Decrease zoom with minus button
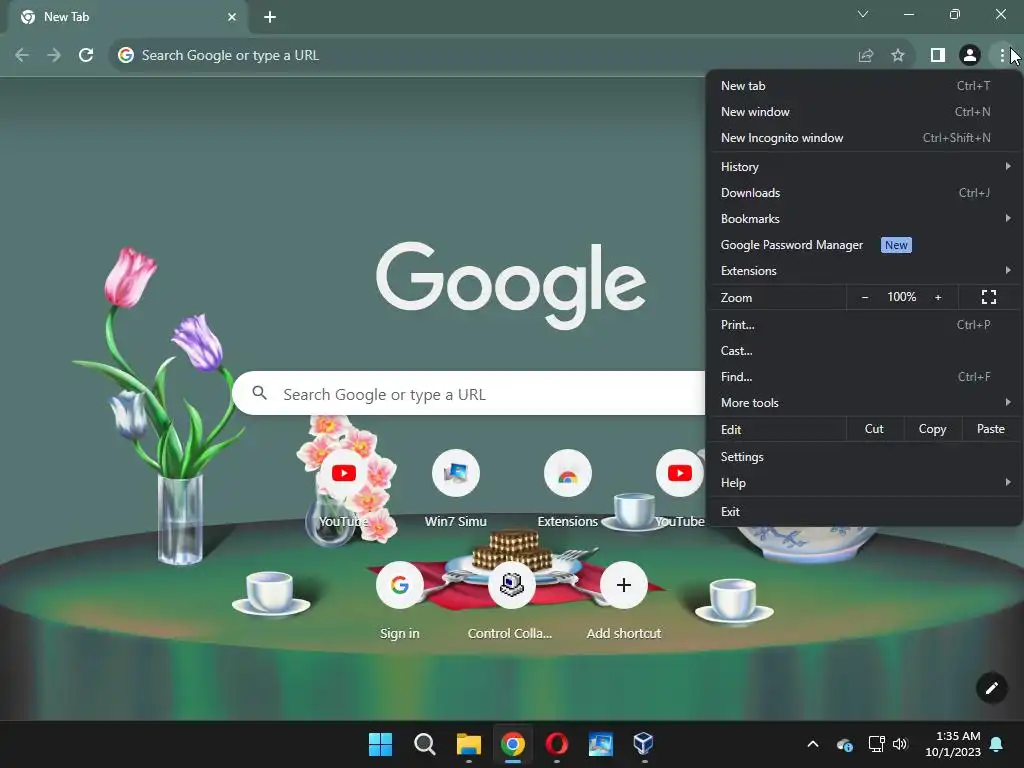The width and height of the screenshot is (1024, 768). point(865,297)
